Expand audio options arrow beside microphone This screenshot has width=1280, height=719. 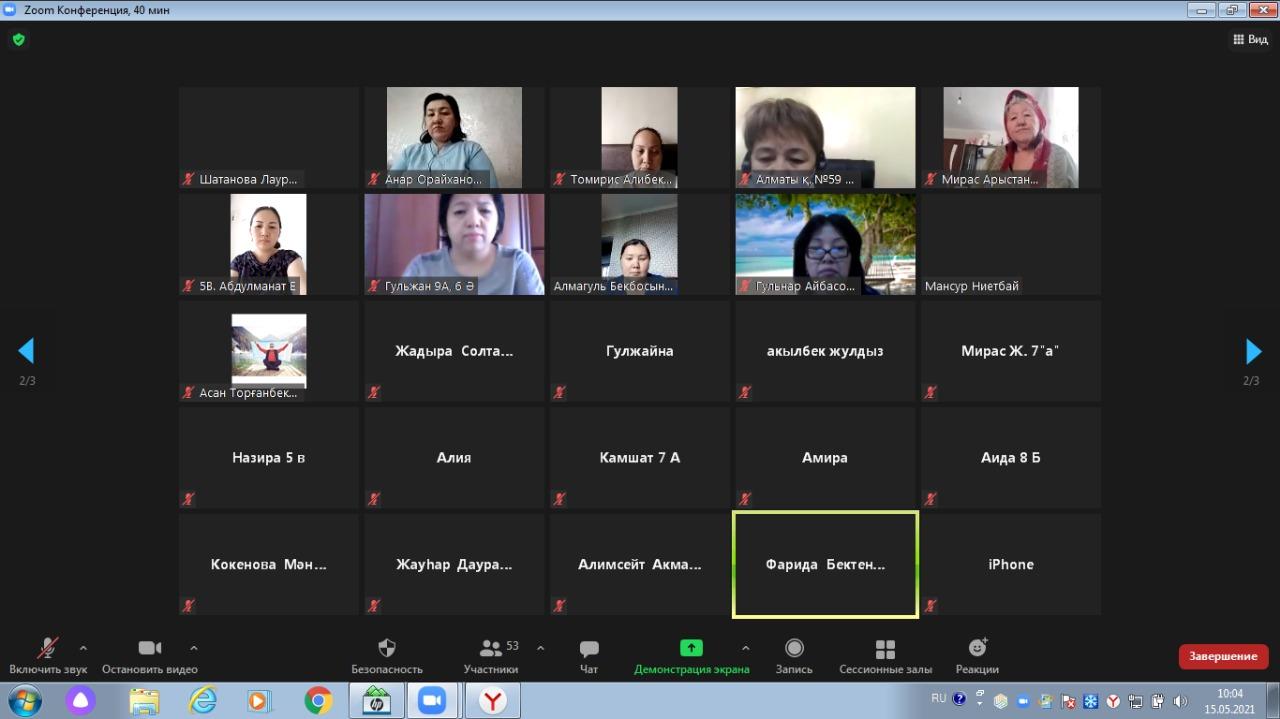[83, 648]
